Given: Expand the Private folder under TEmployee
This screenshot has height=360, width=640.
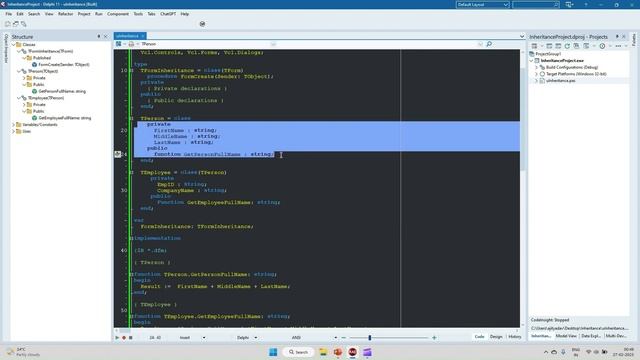Looking at the screenshot, I should click(24, 105).
